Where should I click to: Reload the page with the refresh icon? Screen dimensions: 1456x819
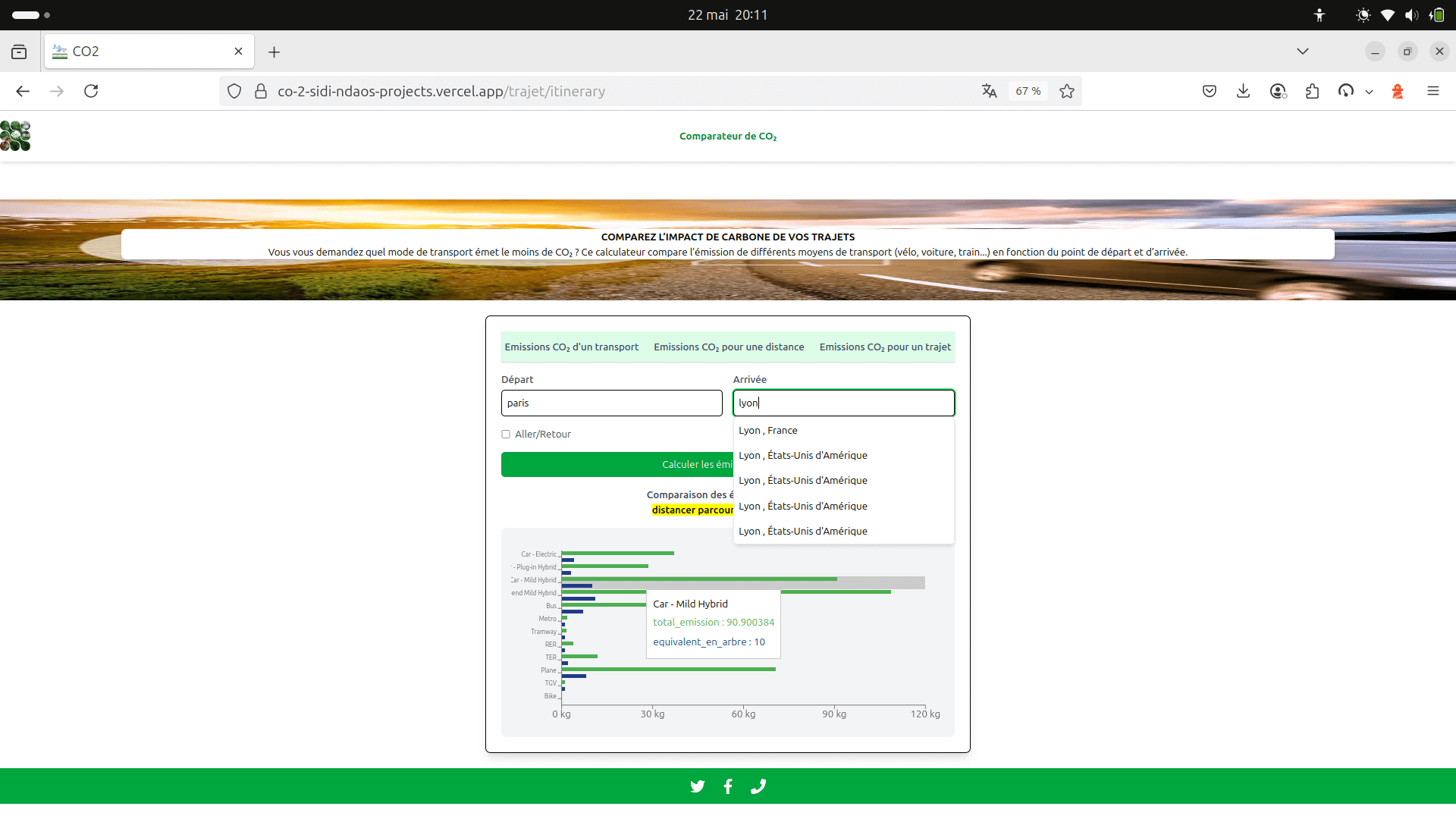91,91
